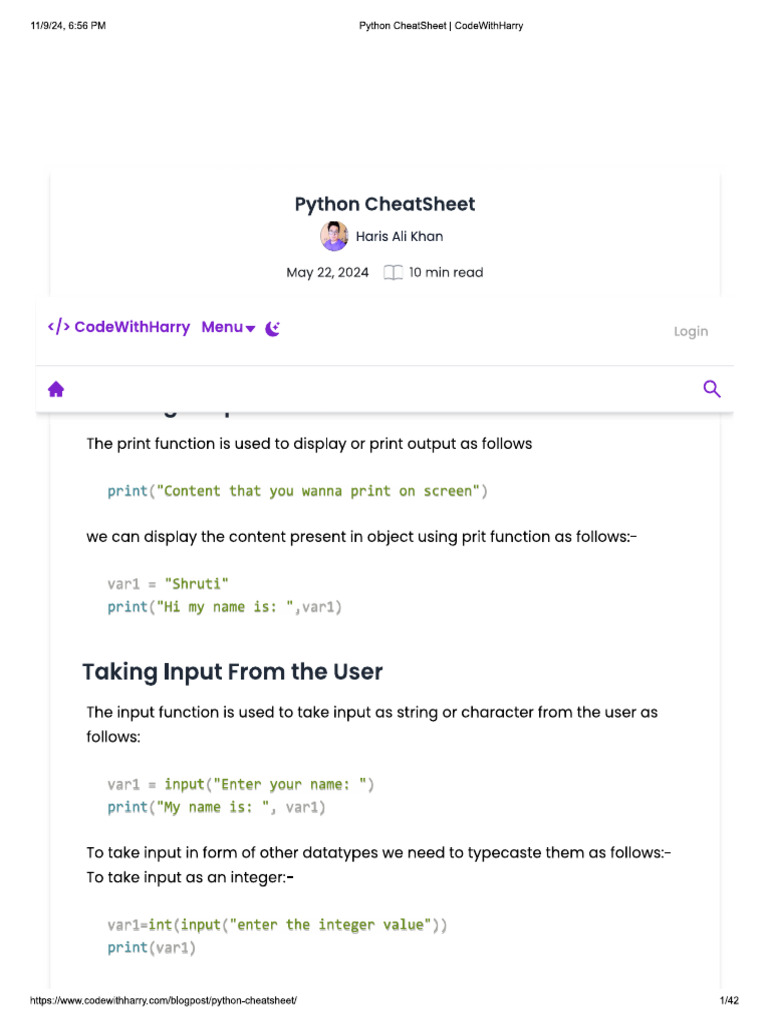Click the int(input(...)) integer code line
The image size is (768, 1024).
[277, 925]
